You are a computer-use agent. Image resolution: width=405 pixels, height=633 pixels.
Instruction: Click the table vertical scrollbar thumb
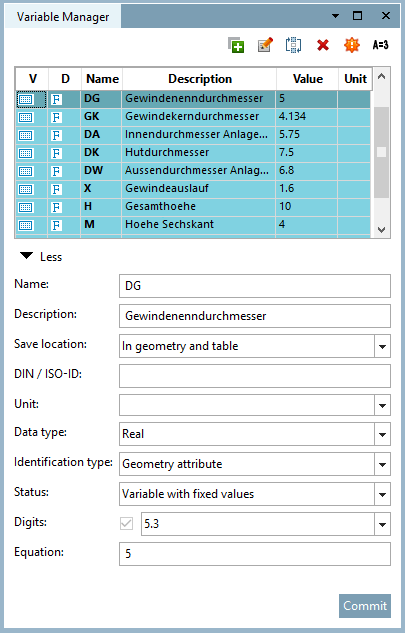click(381, 152)
